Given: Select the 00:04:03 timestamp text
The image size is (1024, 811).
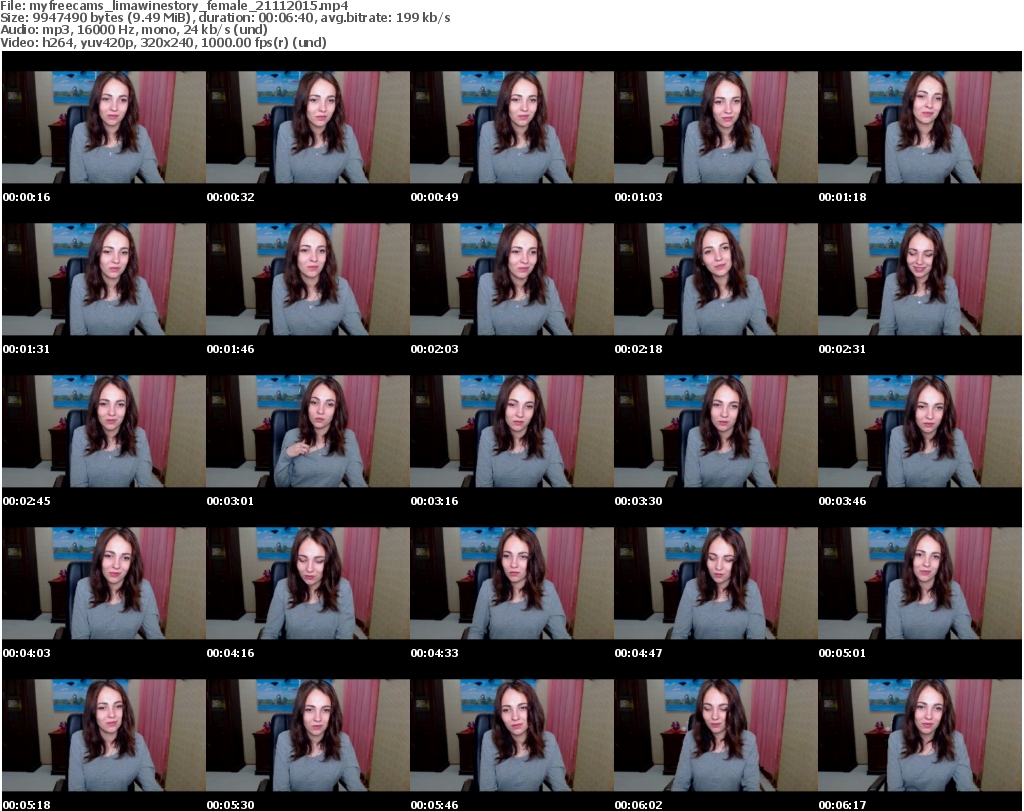Looking at the screenshot, I should coord(27,654).
